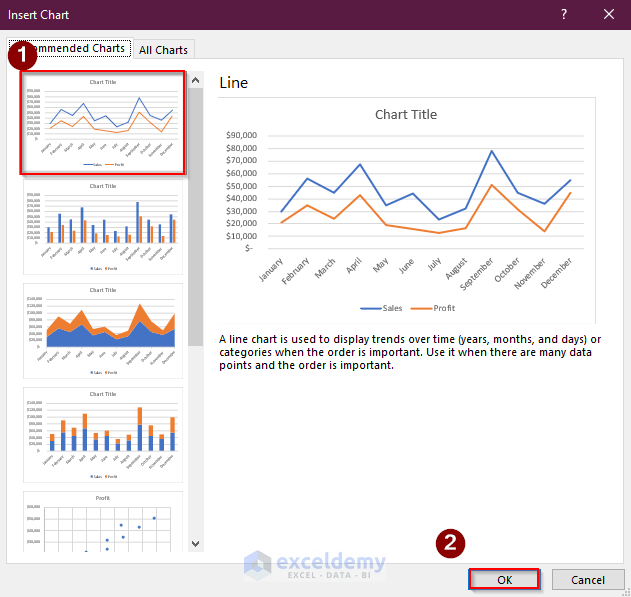
Task: Click the scroll up arrow of chart list
Action: coord(196,80)
